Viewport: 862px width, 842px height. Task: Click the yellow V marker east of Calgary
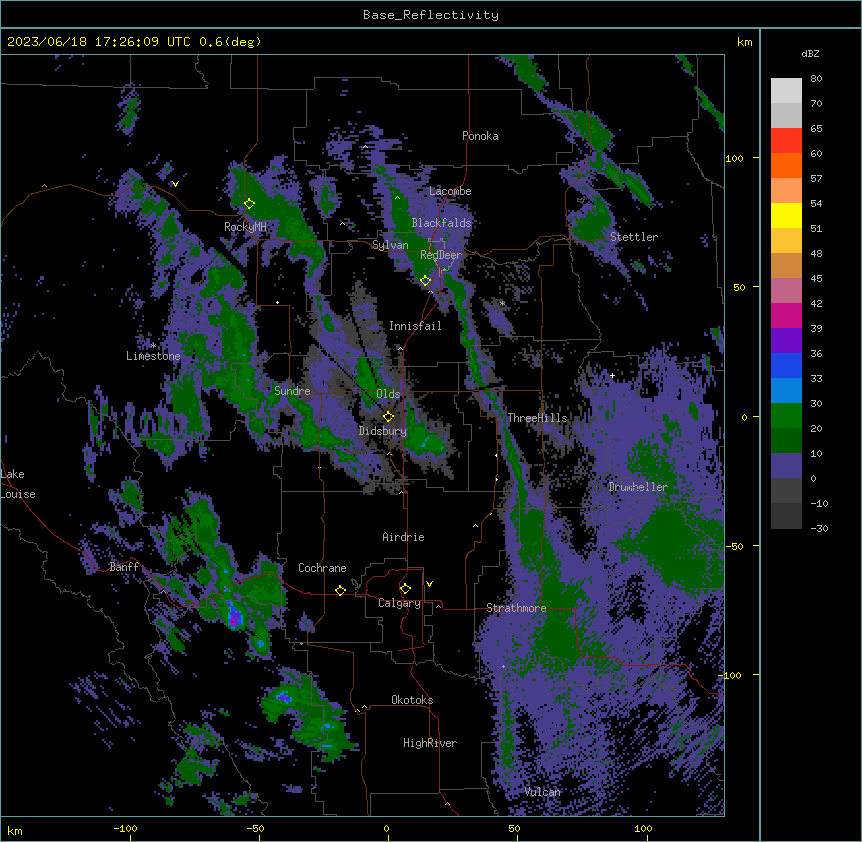[x=429, y=584]
